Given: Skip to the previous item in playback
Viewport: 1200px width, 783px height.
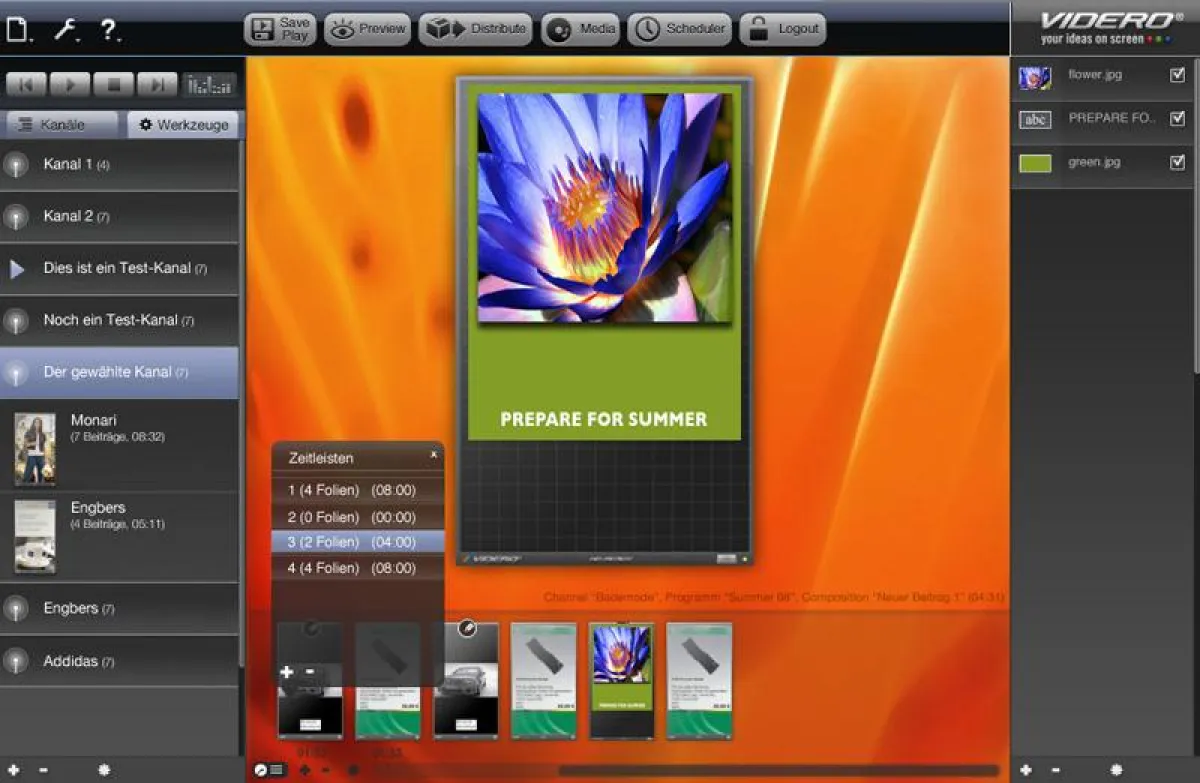Looking at the screenshot, I should 27,85.
